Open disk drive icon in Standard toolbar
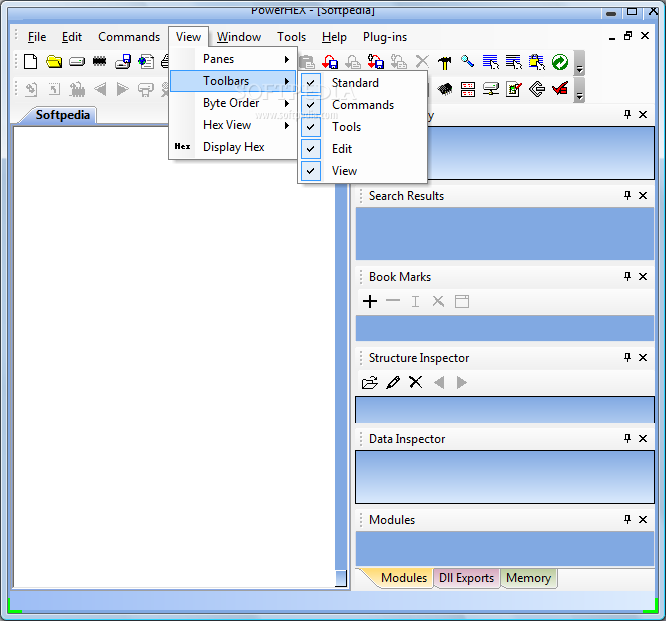666x621 pixels. click(x=77, y=62)
